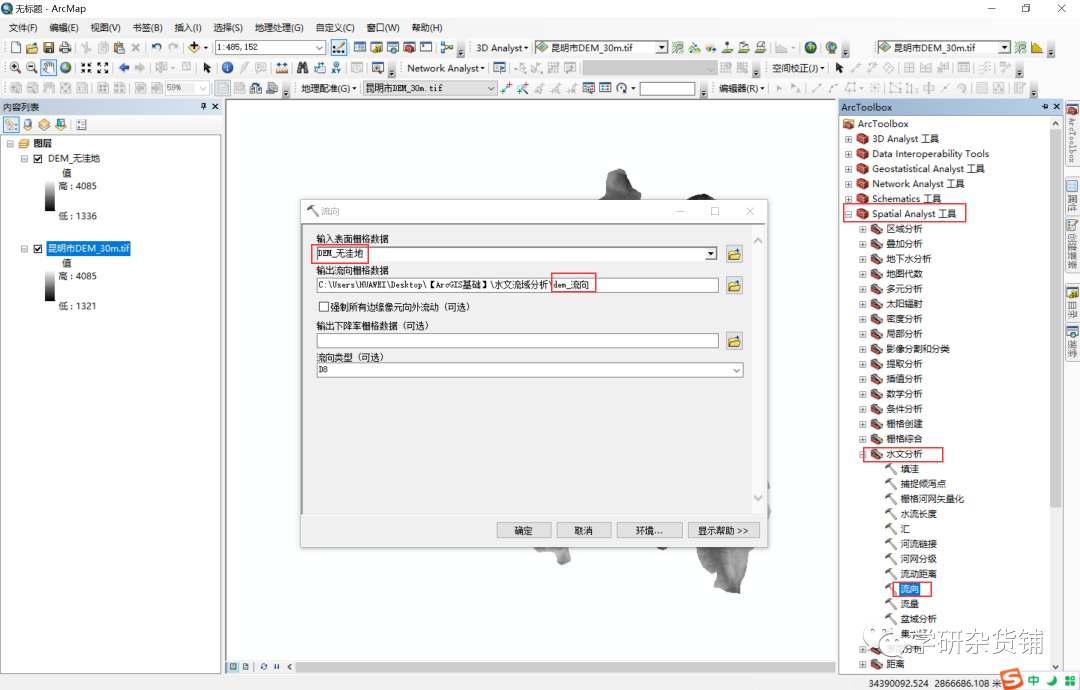This screenshot has height=690, width=1080.
Task: Collapse the Spatial Analyst 工具 toolbox
Action: [x=849, y=214]
